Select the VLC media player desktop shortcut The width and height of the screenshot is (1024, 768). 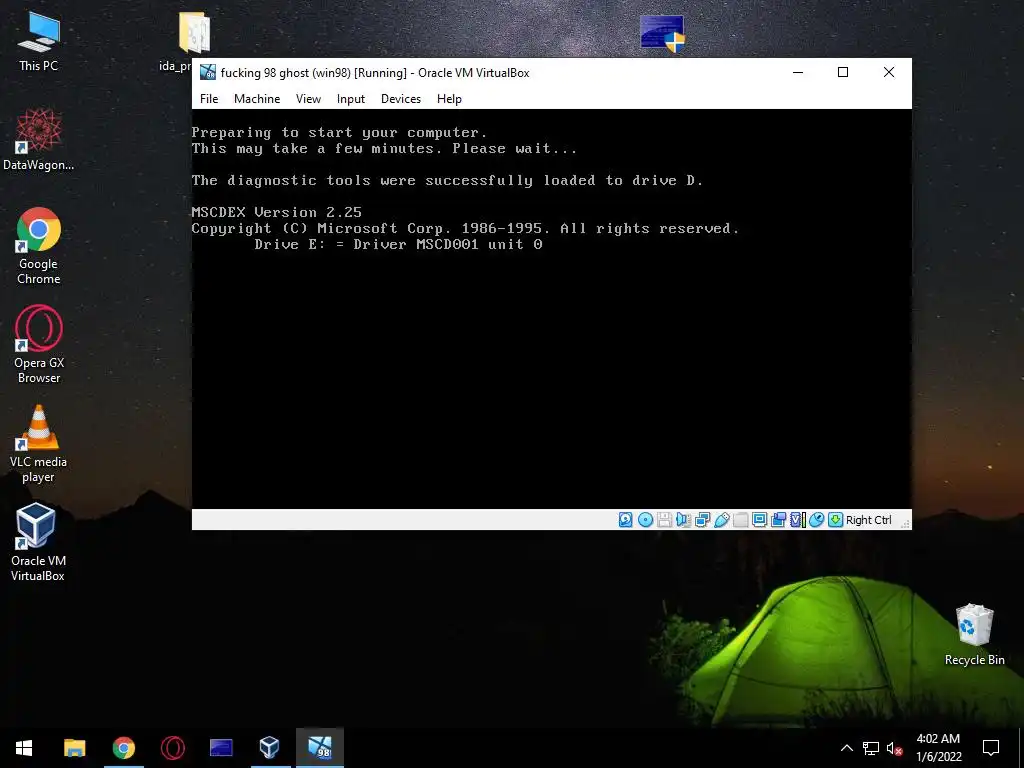tap(39, 444)
